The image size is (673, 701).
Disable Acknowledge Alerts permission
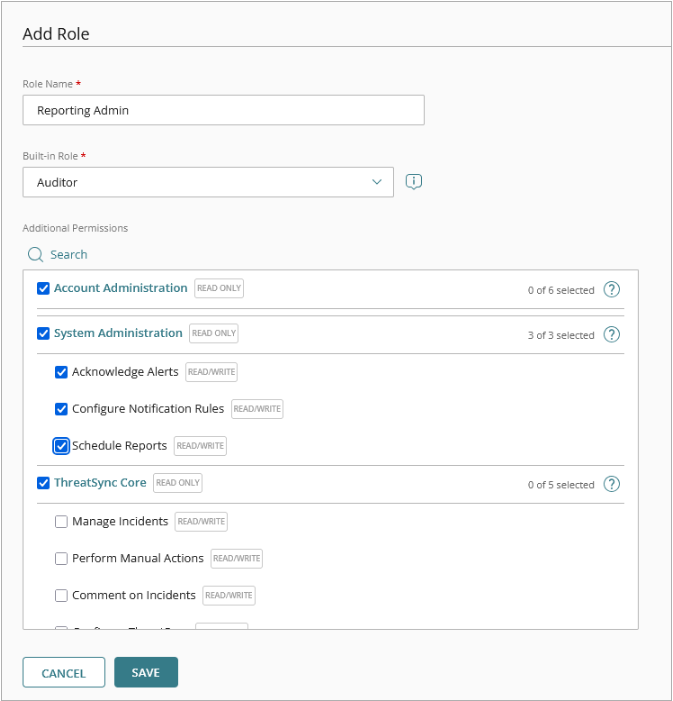tap(61, 372)
